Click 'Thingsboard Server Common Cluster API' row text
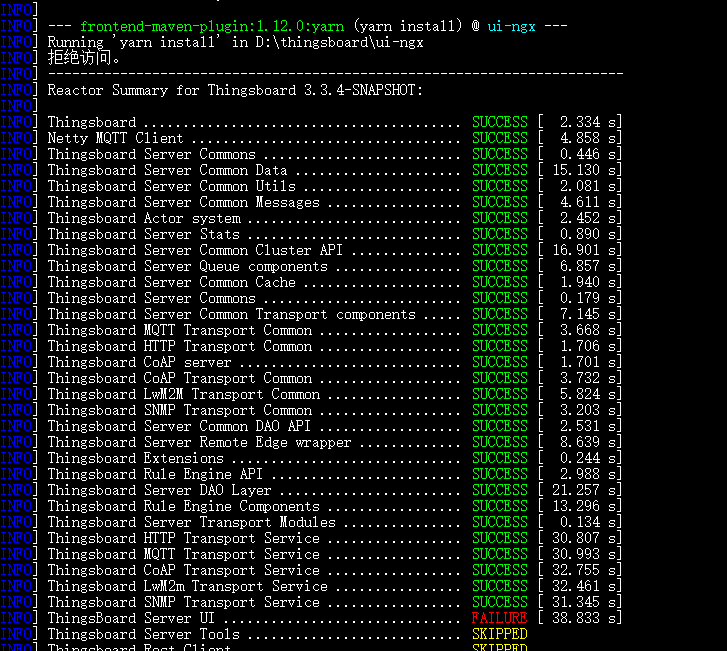The image size is (727, 651). tap(195, 250)
